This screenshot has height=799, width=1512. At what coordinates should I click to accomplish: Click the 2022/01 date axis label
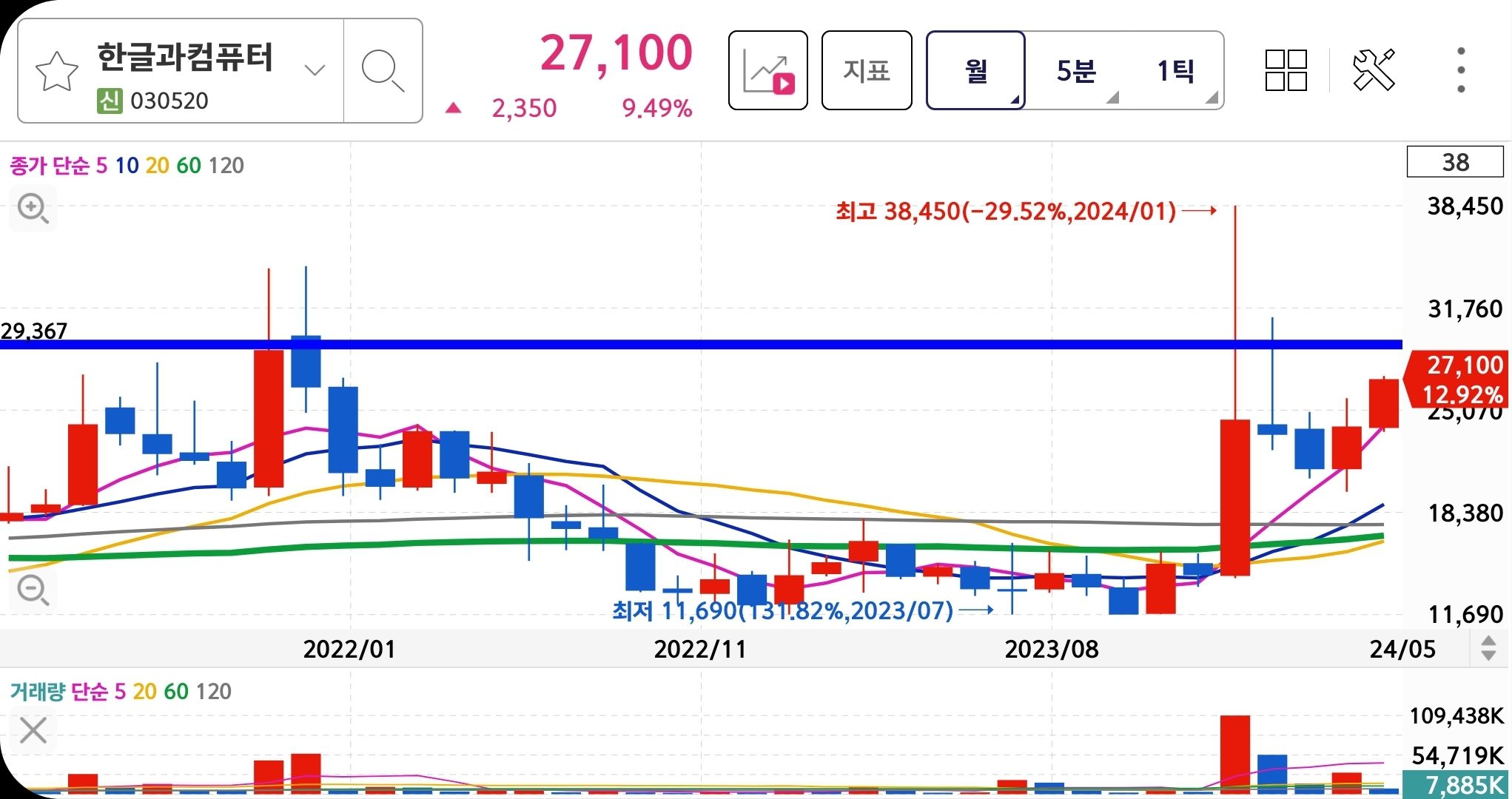[349, 649]
